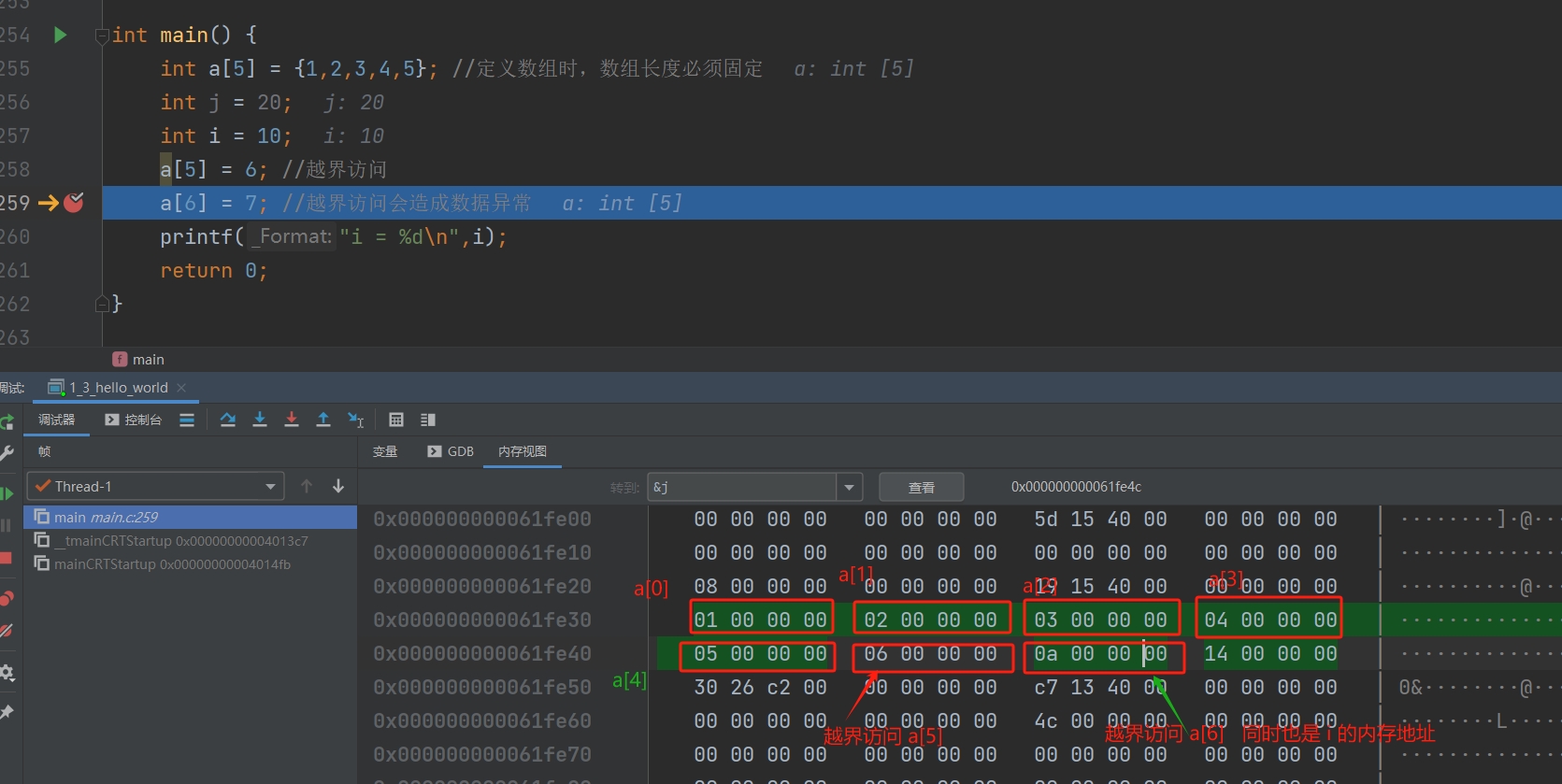Click memory bytes 06 00 00 00

[x=930, y=653]
